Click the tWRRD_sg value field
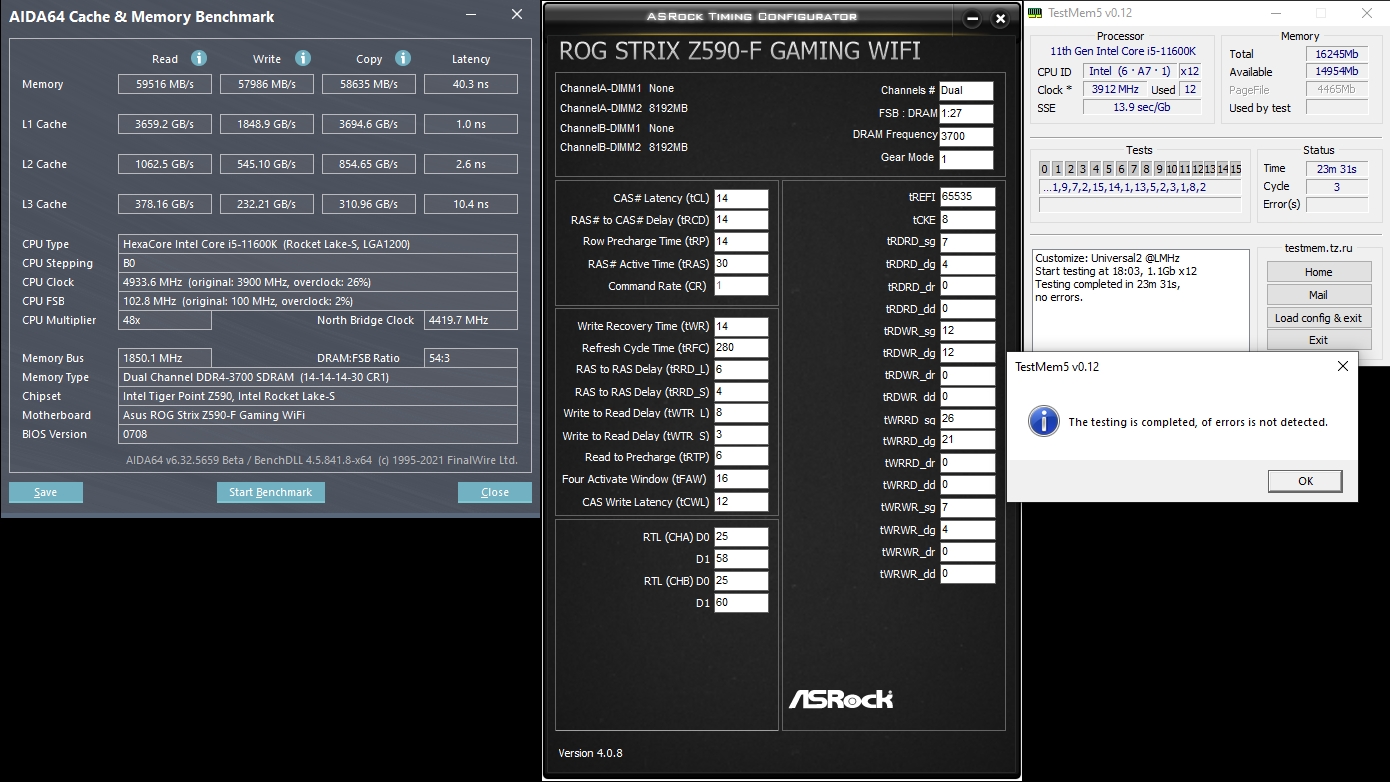The width and height of the screenshot is (1390, 782). [x=967, y=419]
